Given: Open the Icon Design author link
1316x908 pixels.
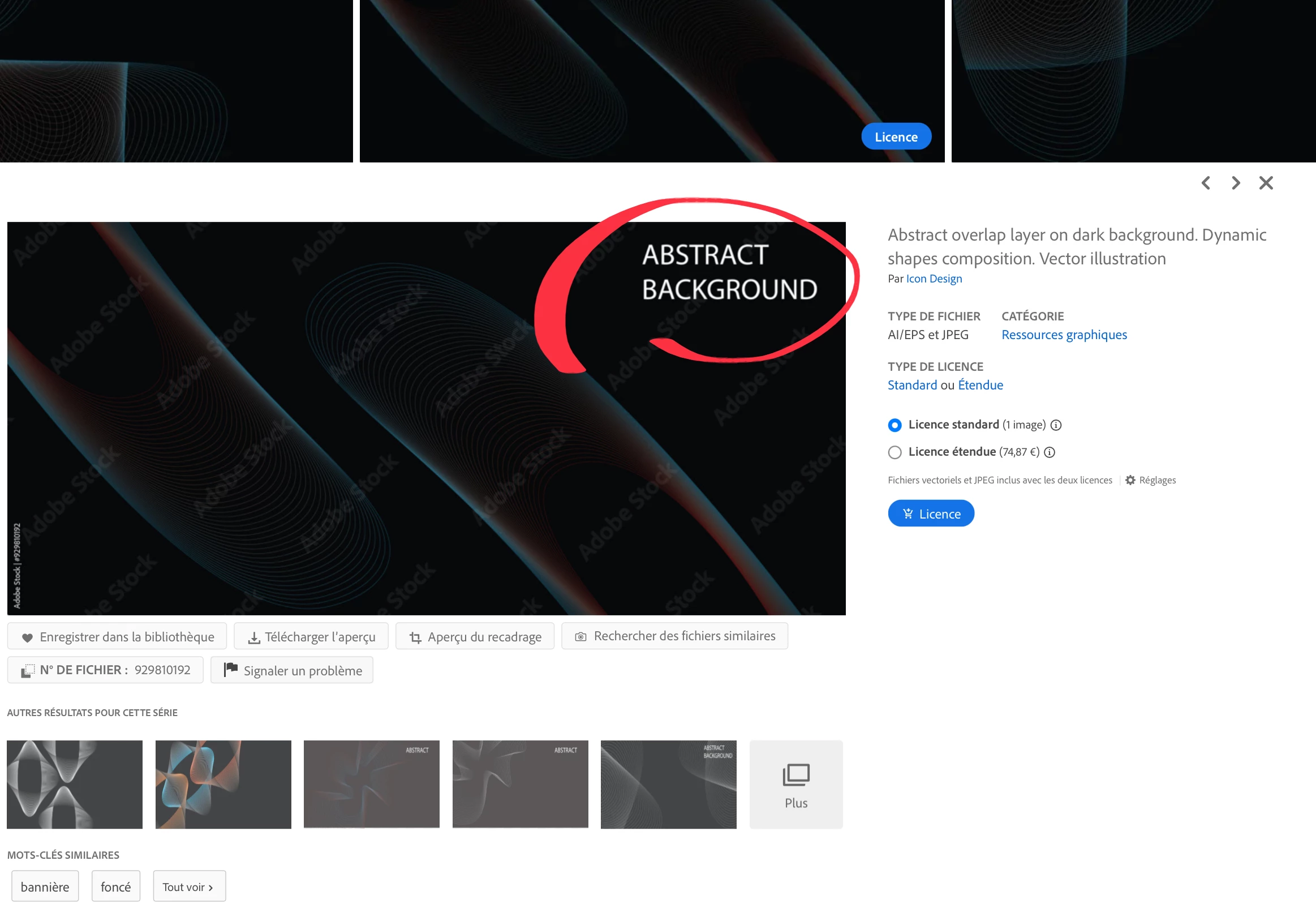Looking at the screenshot, I should coord(934,279).
